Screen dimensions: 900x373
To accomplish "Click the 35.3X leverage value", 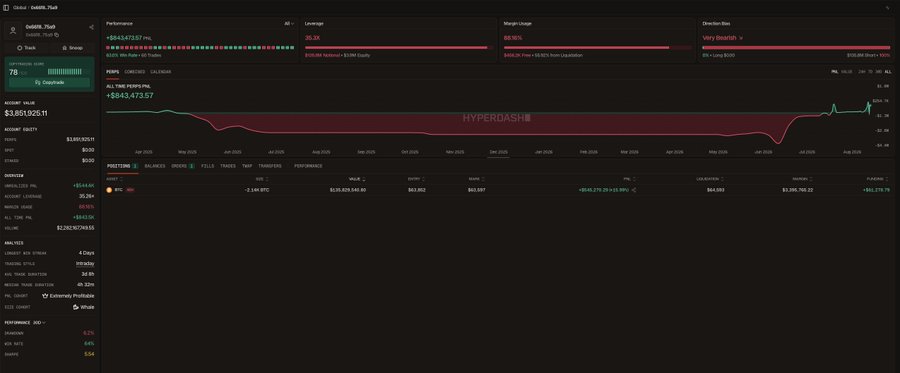I will pos(312,38).
